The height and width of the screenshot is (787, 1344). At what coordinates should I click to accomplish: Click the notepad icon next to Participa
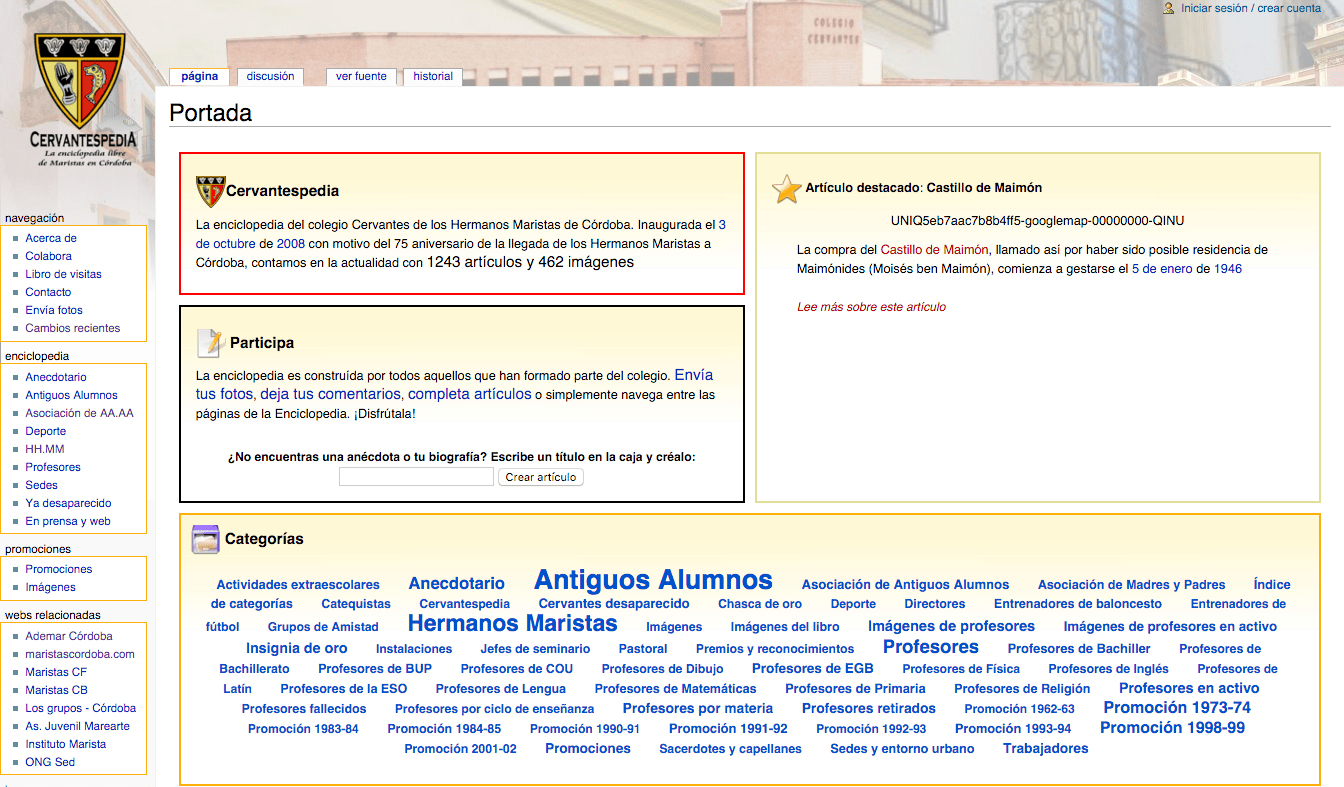pyautogui.click(x=210, y=342)
